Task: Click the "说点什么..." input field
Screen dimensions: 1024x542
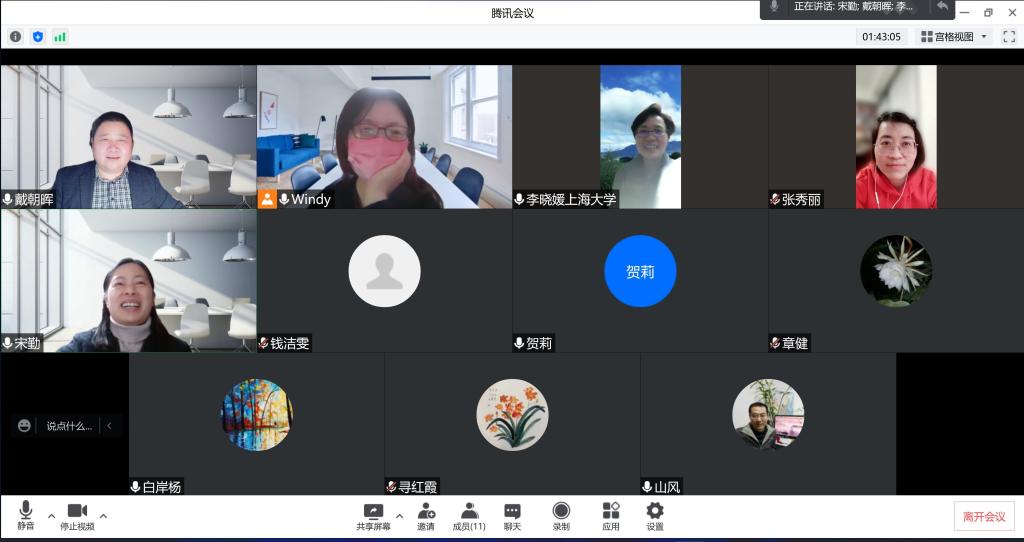Action: (x=68, y=426)
